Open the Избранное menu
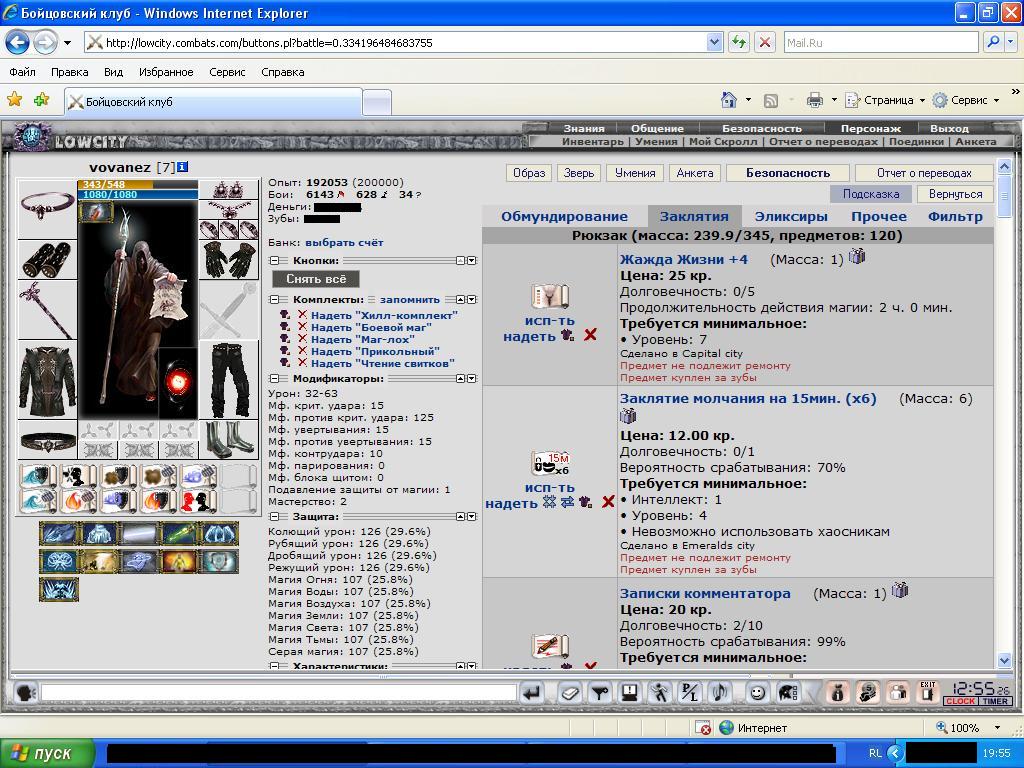Screen dimensions: 1024x768 (x=166, y=72)
